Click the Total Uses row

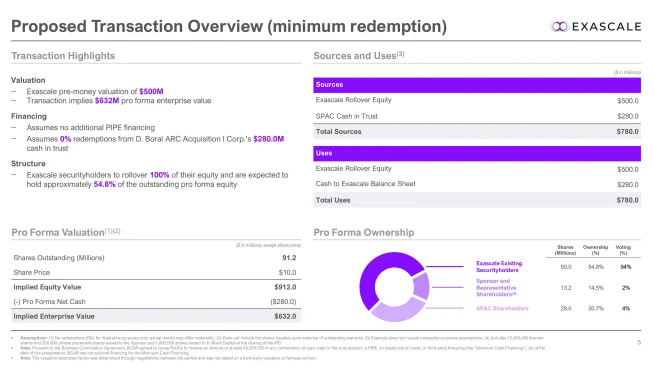click(x=477, y=200)
